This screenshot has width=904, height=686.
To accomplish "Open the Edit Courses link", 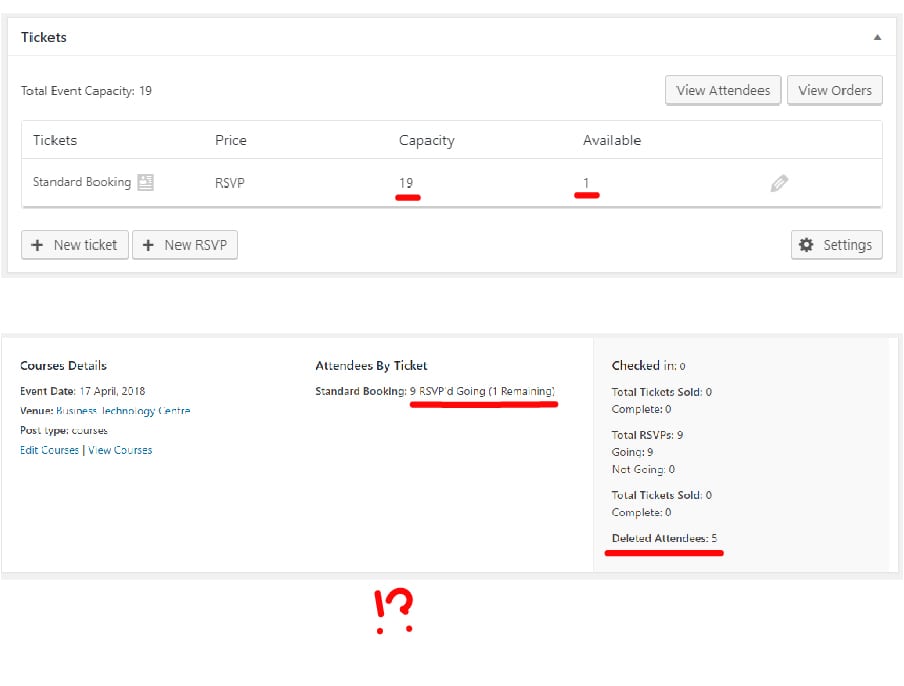I will tap(49, 450).
